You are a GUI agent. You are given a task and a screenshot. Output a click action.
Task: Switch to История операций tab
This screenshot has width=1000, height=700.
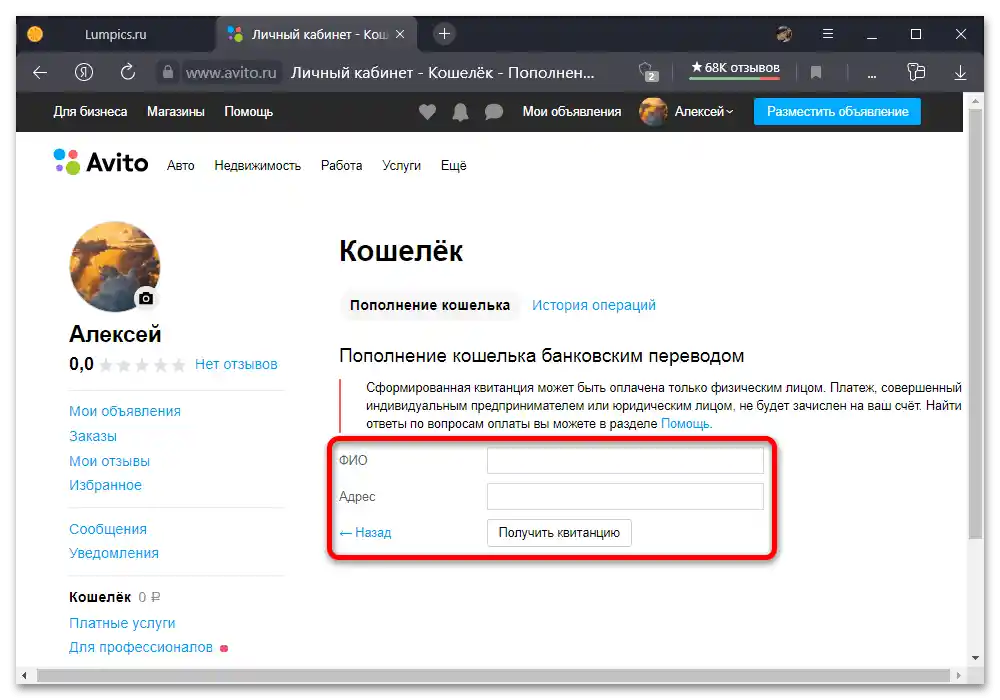click(x=594, y=305)
